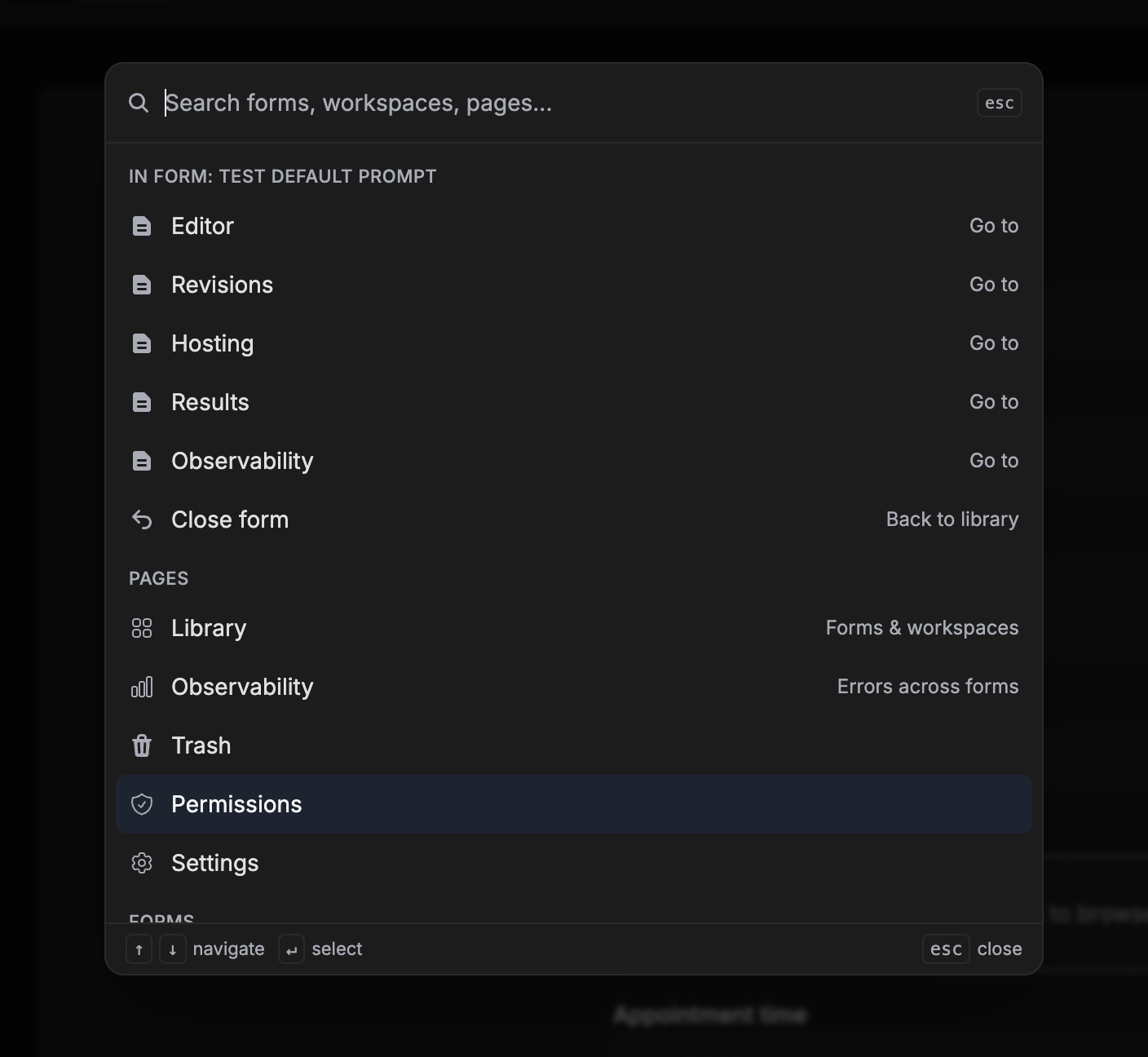The image size is (1148, 1057).
Task: Open the Settings page
Action: tap(574, 863)
